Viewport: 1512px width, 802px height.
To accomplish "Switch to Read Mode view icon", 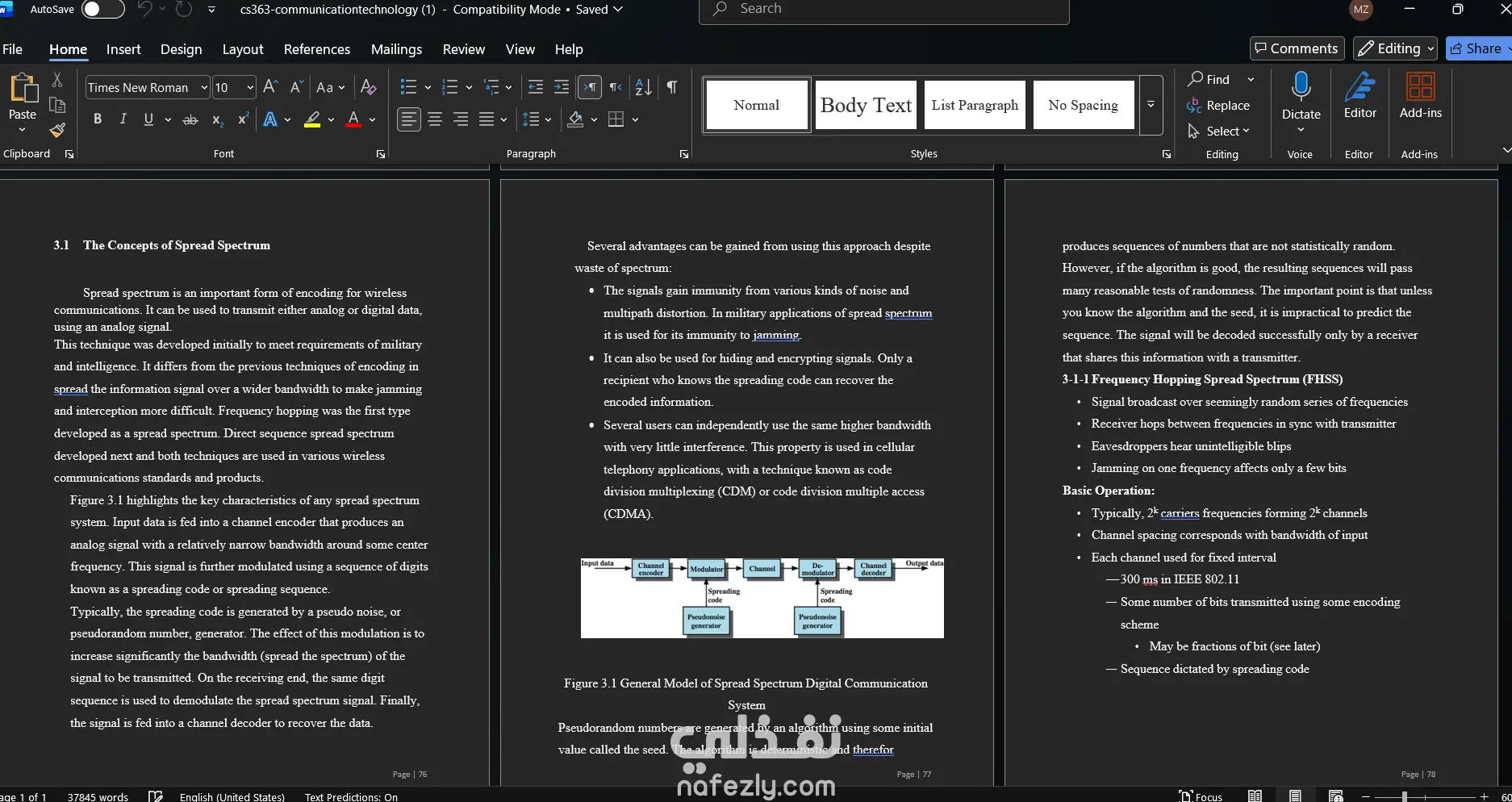I will click(x=1255, y=796).
